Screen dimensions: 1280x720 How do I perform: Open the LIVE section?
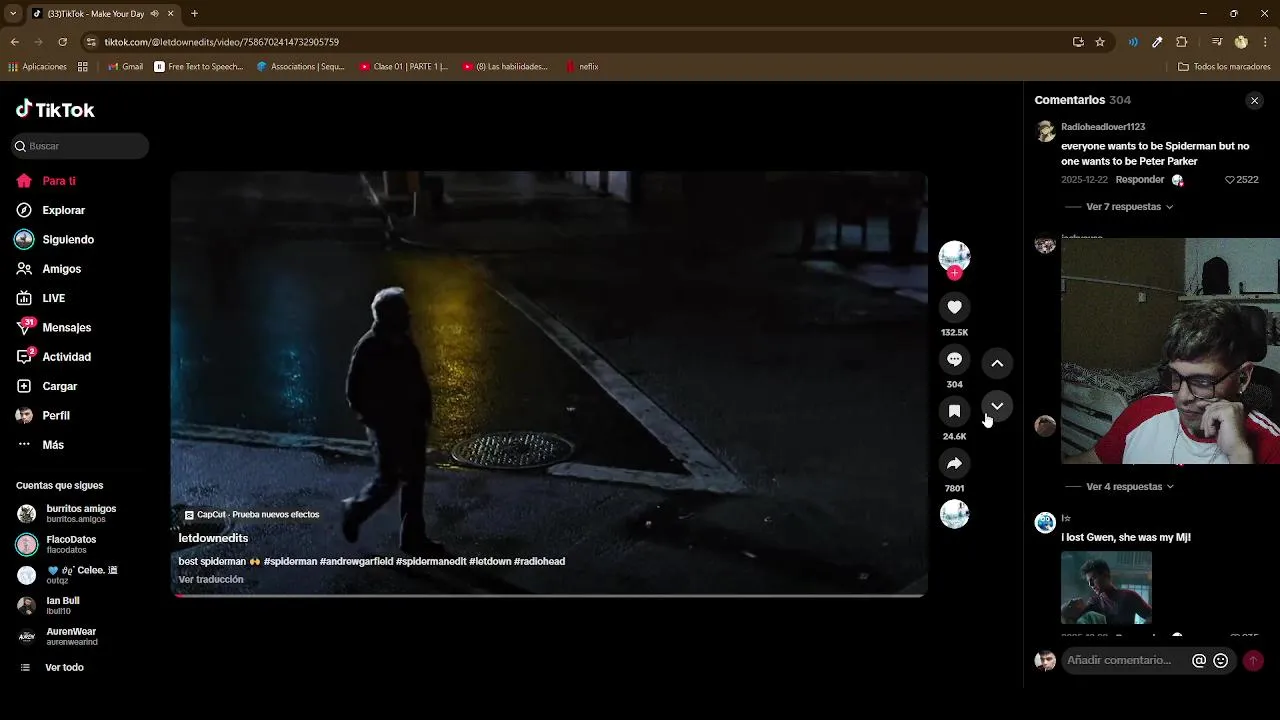pos(41,298)
